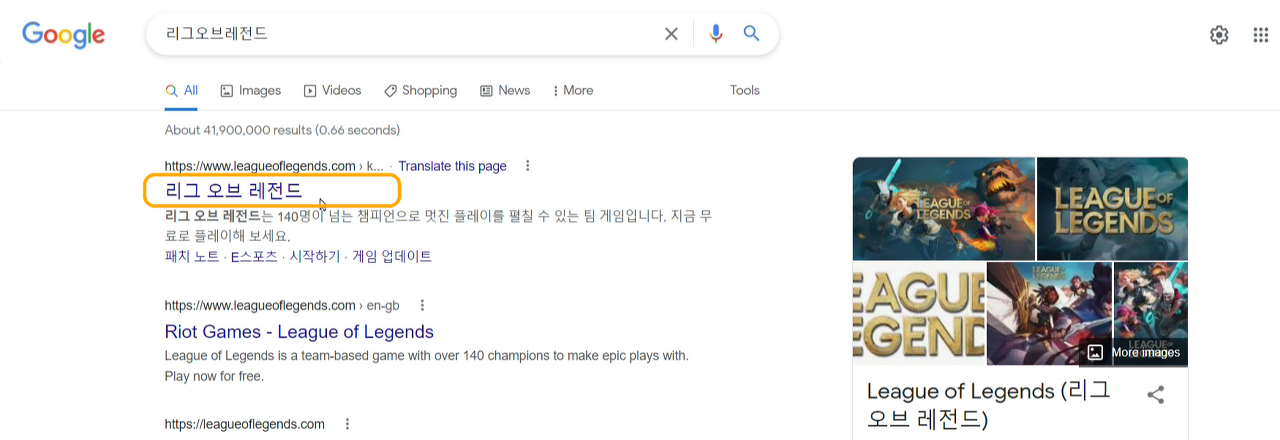The image size is (1280, 440).
Task: Open Google apps grid icon
Action: tap(1261, 35)
